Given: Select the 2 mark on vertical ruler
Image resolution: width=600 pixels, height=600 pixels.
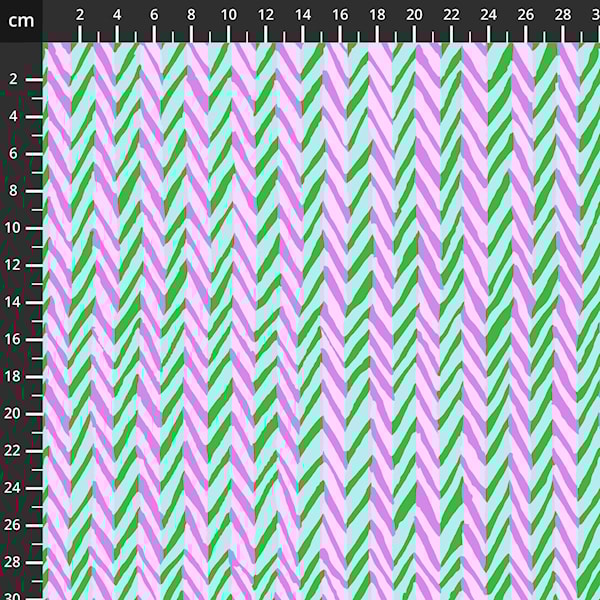Looking at the screenshot, I should [13, 79].
